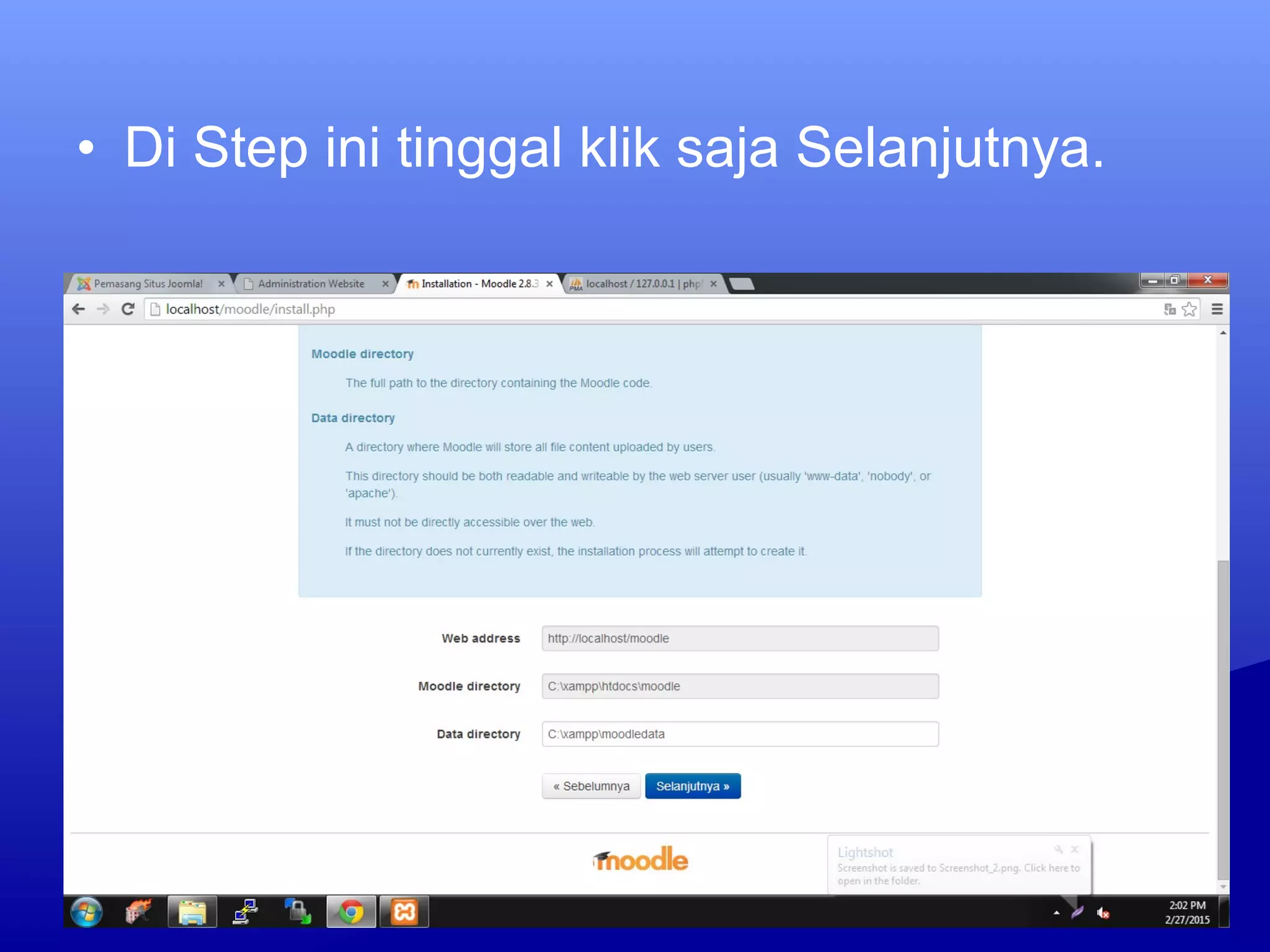
Task: Click the Lightshot feather tray icon
Action: pos(1077,912)
